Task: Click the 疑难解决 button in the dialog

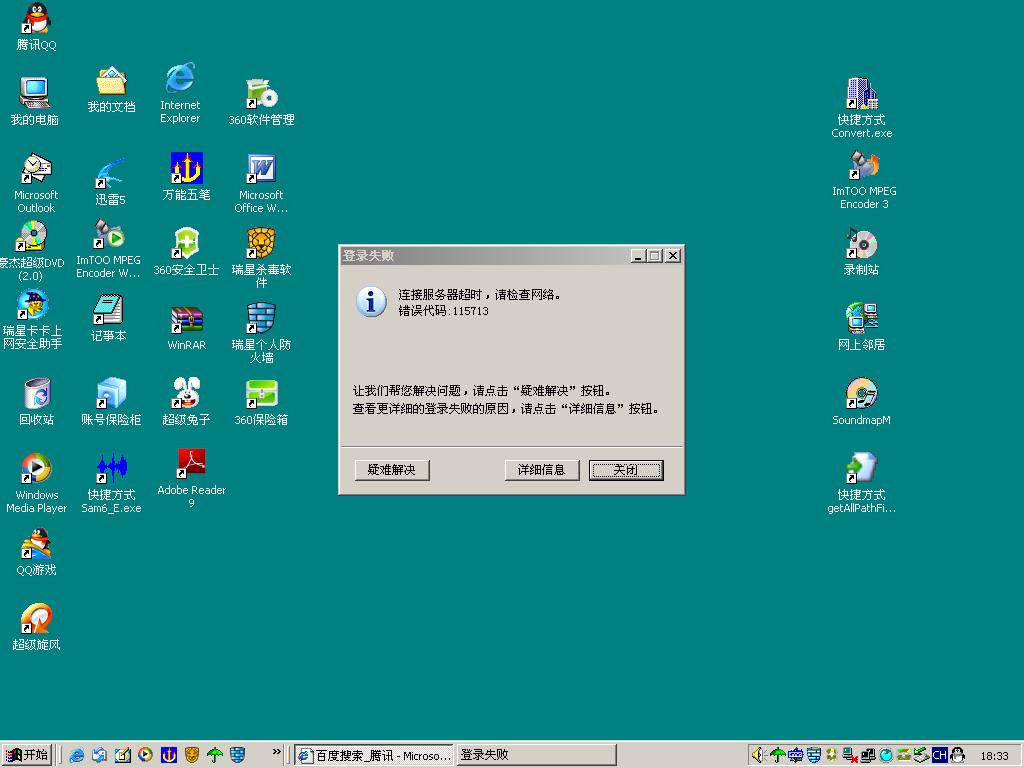Action: [x=392, y=470]
